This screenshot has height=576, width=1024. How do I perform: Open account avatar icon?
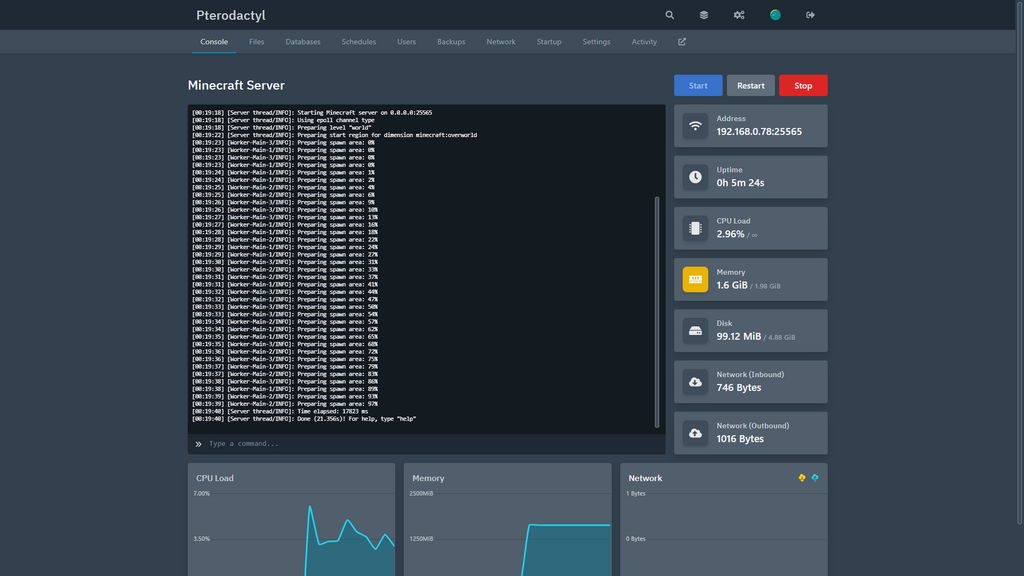click(775, 15)
